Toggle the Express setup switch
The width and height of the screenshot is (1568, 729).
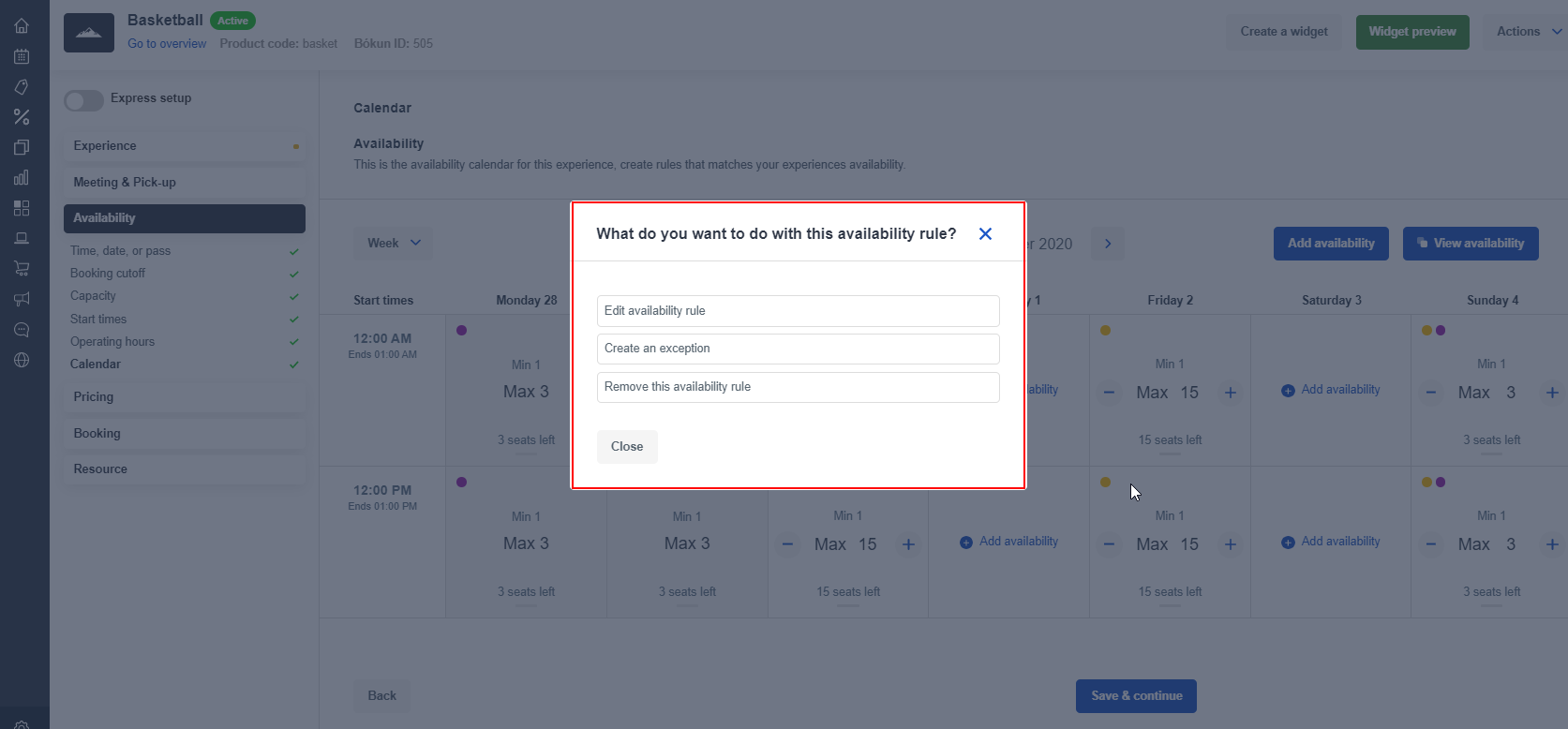[x=83, y=100]
